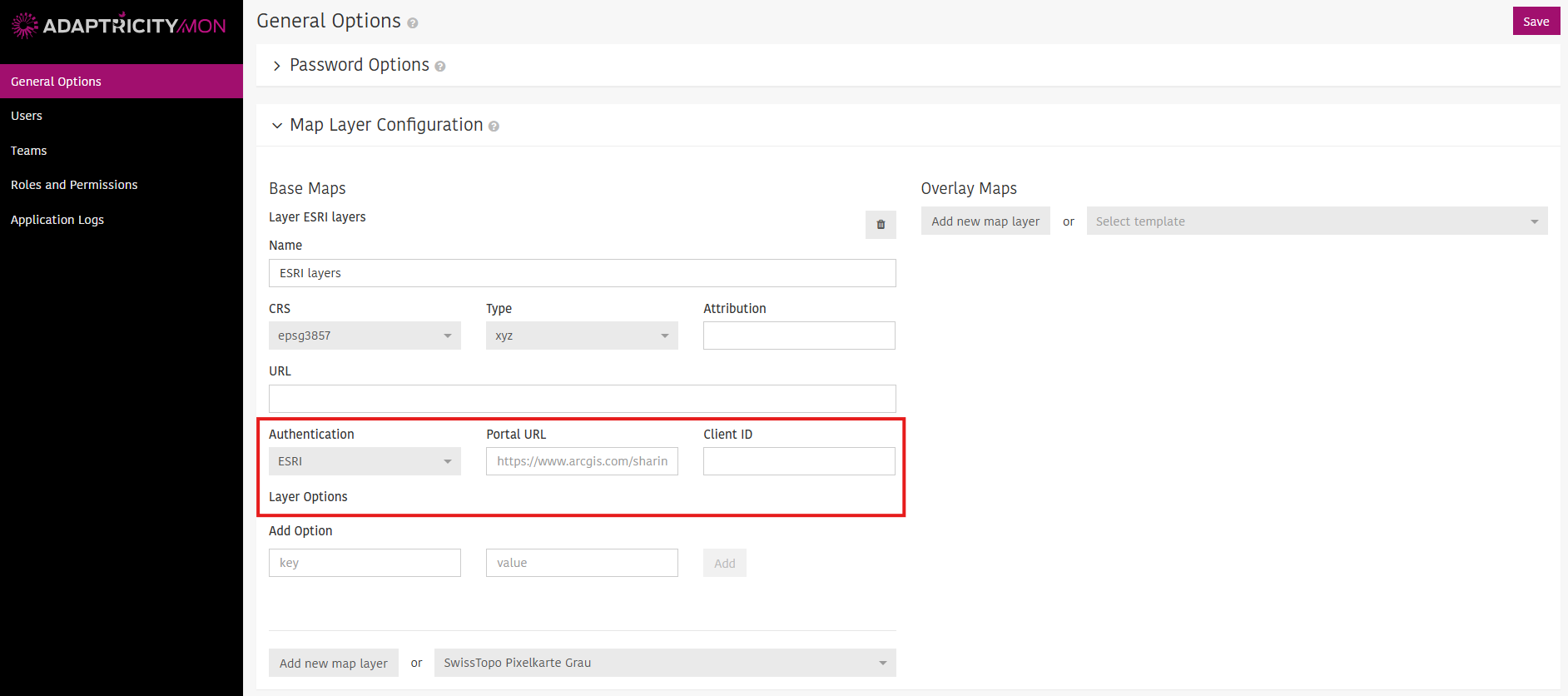Click the Adaptricity MON logo
This screenshot has height=696, width=1568.
119,26
